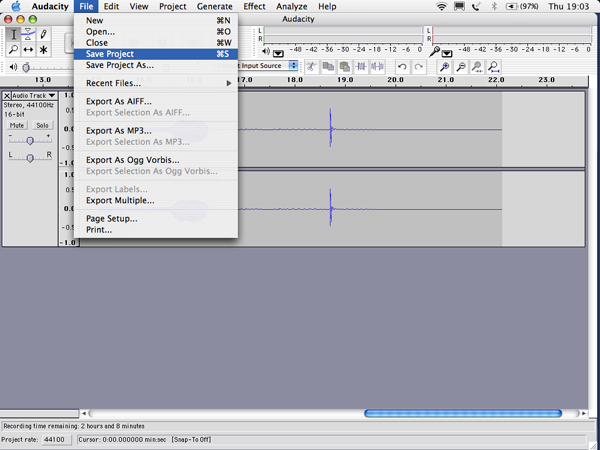The image size is (600, 450).
Task: Open the Edit menu
Action: tap(111, 7)
